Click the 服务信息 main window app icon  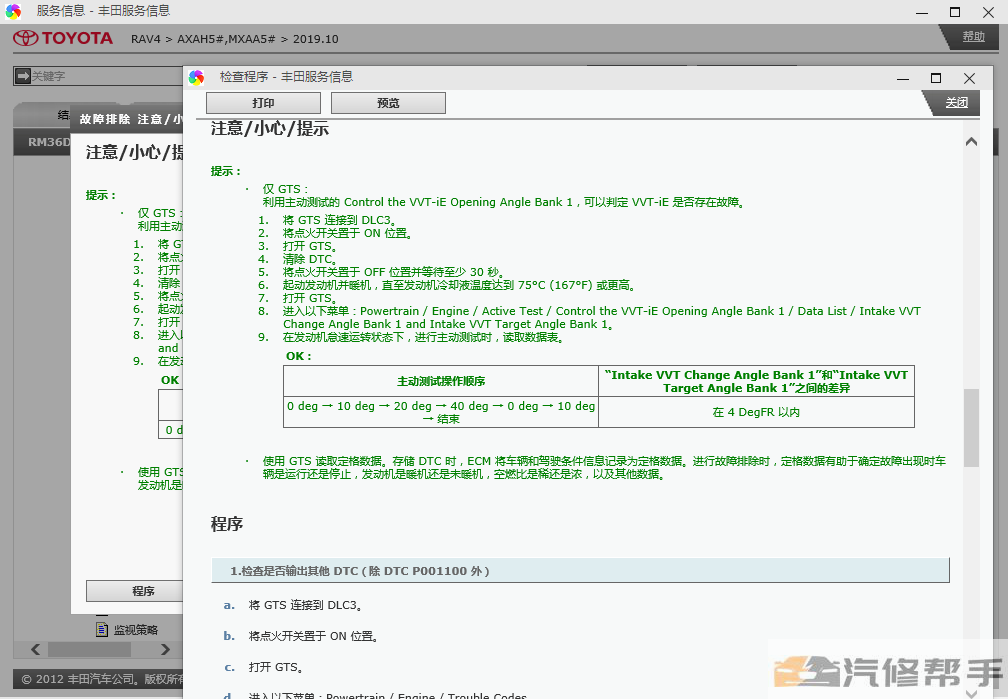point(13,11)
